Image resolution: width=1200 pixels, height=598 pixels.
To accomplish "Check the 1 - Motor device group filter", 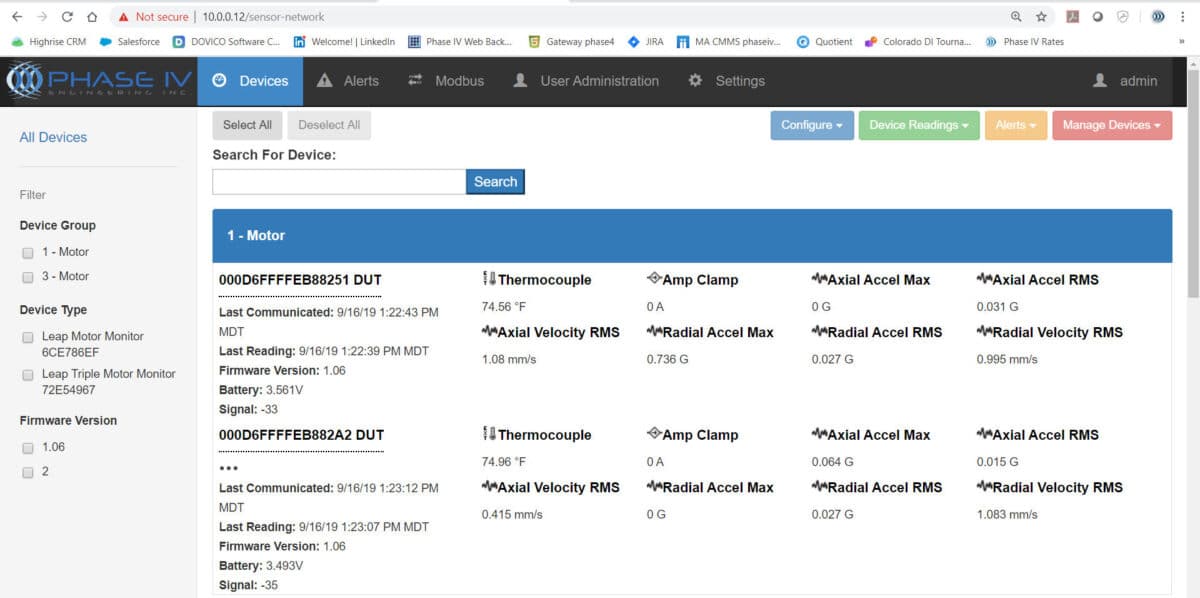I will (28, 252).
